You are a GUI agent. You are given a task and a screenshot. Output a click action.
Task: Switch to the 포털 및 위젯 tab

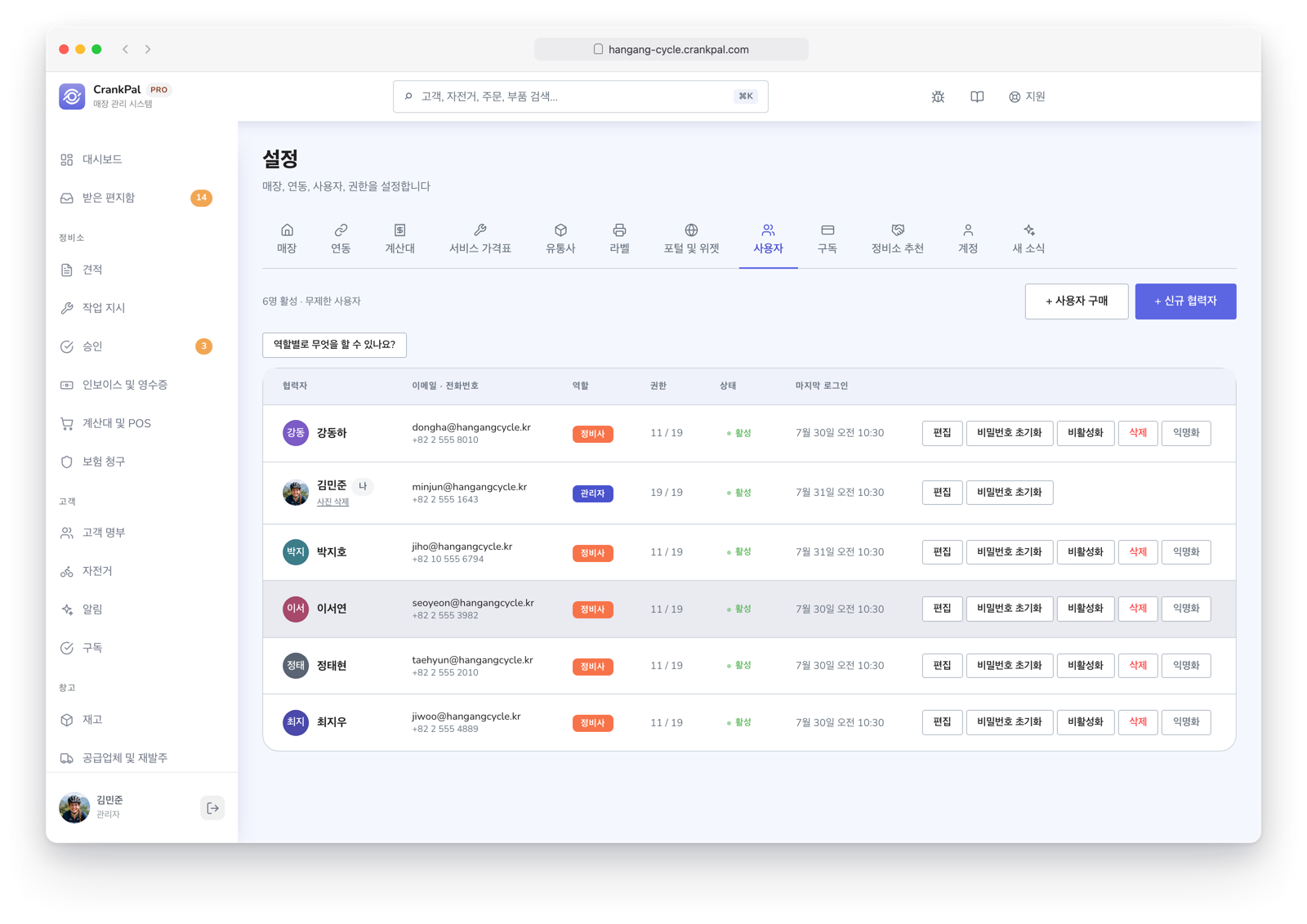click(x=691, y=239)
